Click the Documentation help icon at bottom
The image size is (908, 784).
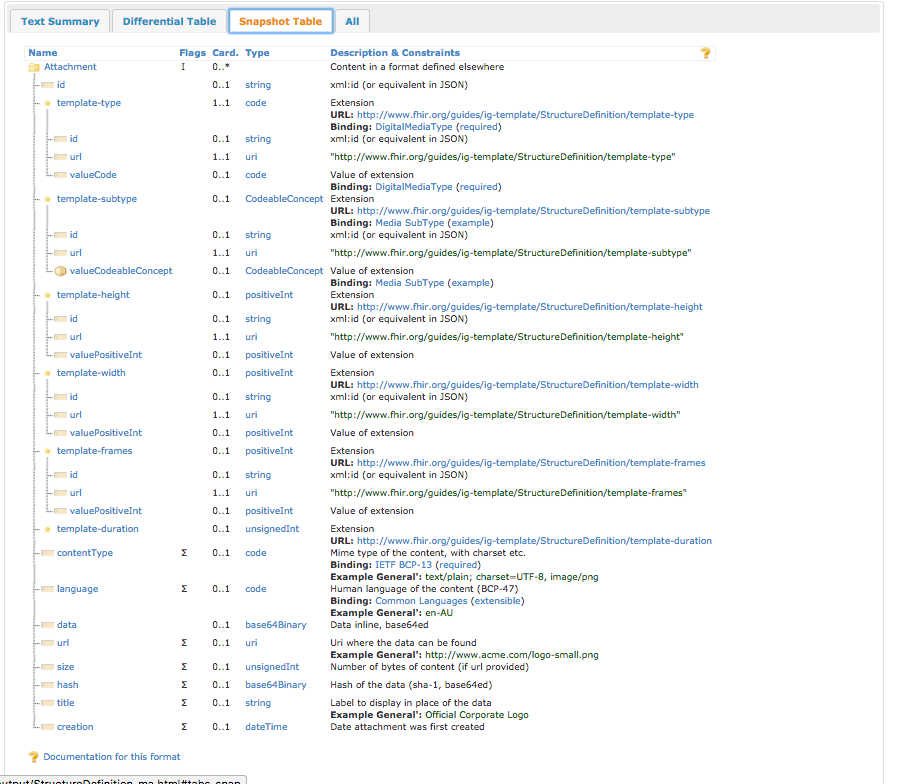pos(34,757)
